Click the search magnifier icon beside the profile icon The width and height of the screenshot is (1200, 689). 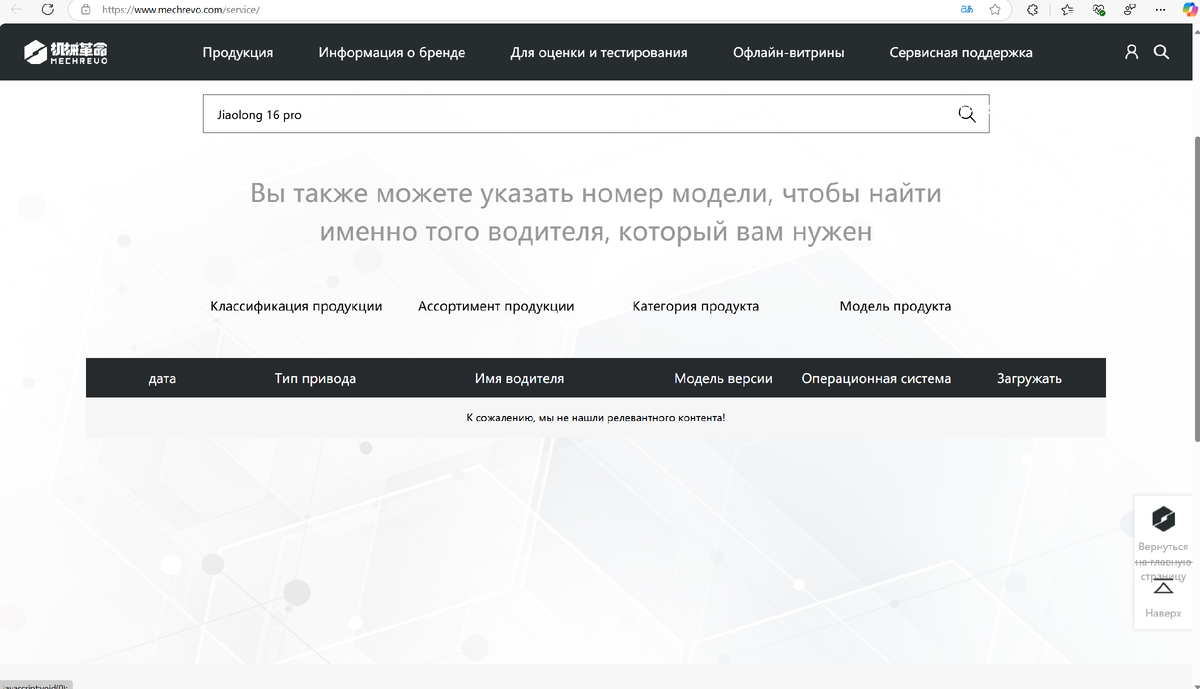pyautogui.click(x=1160, y=51)
